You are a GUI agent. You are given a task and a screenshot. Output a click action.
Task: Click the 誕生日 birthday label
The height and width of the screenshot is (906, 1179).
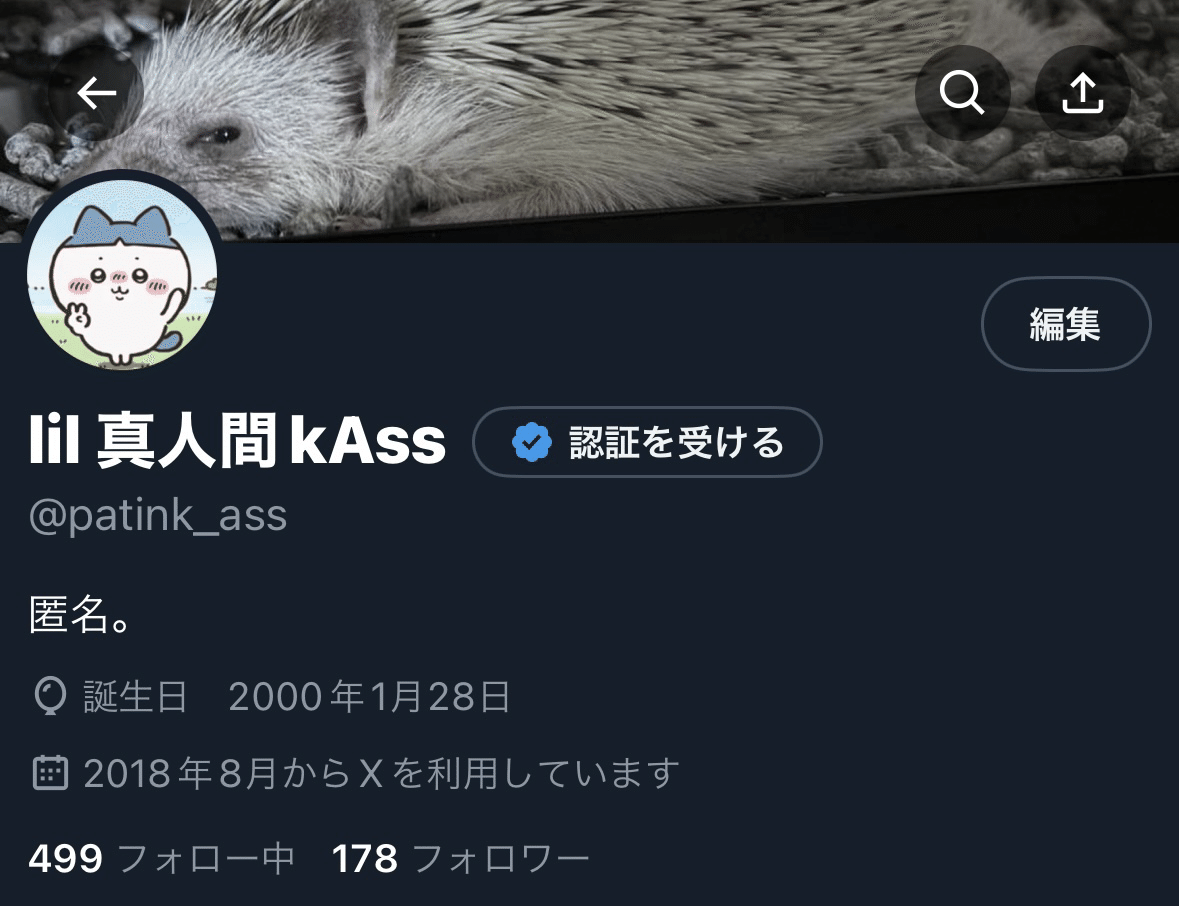coord(135,696)
